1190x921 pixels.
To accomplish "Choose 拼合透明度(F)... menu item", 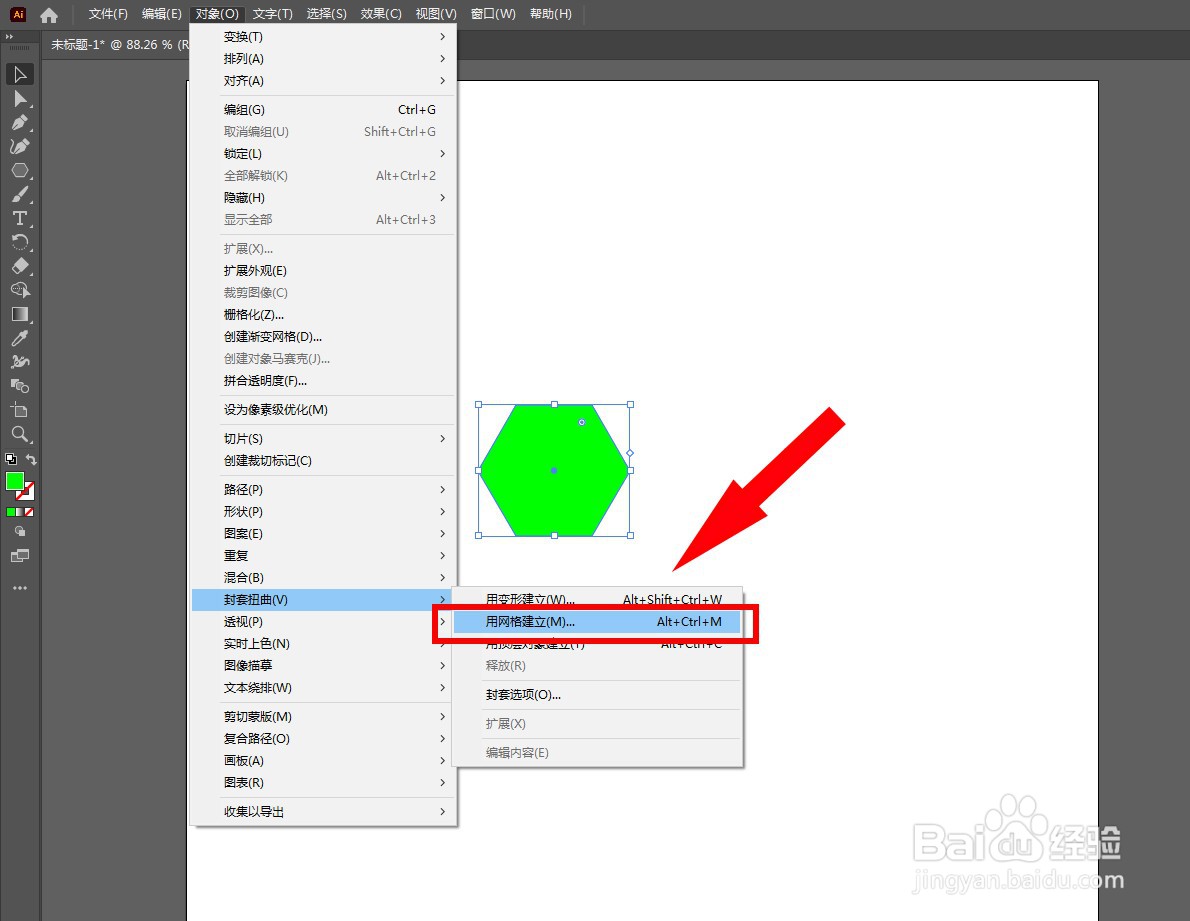I will coord(324,380).
